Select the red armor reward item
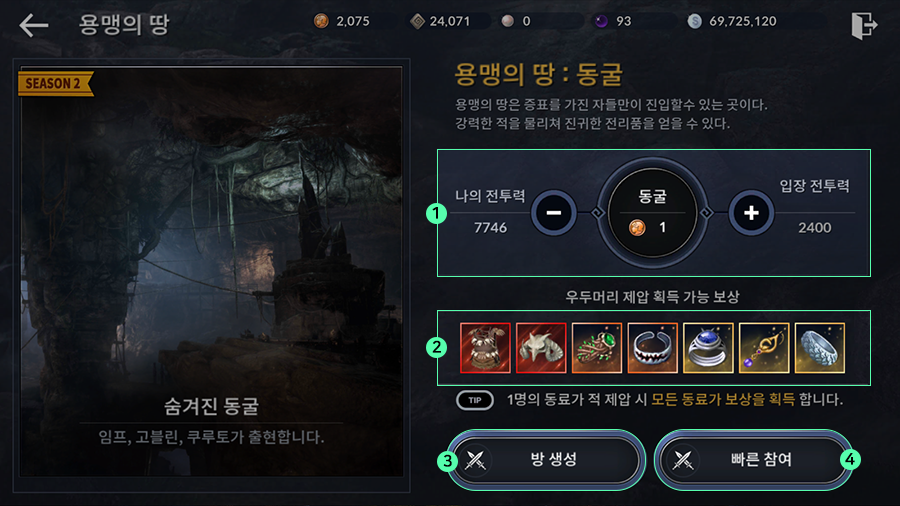Viewport: 900px width, 506px height. pos(485,348)
